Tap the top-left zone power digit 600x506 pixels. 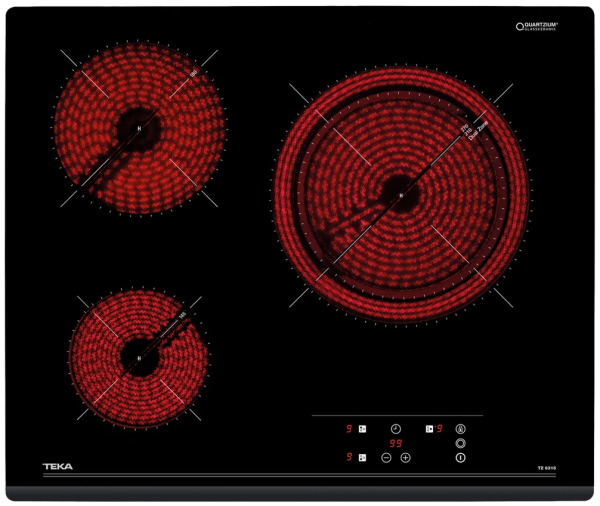click(x=349, y=427)
